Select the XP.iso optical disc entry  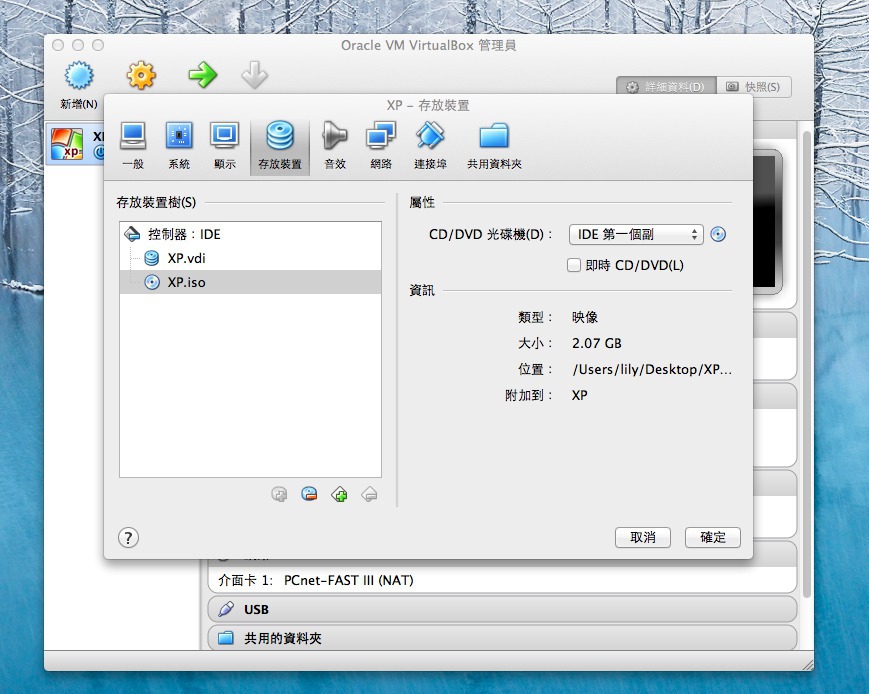(x=251, y=282)
